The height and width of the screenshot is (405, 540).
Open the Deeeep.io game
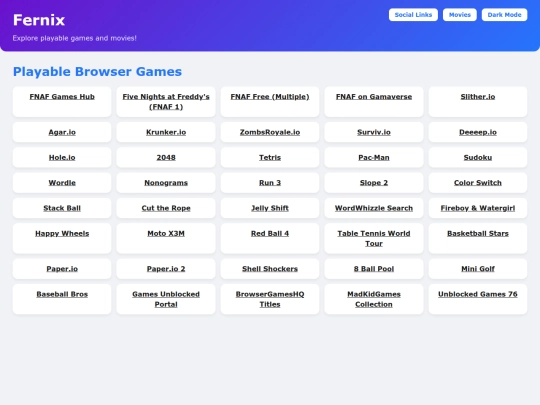(x=478, y=132)
